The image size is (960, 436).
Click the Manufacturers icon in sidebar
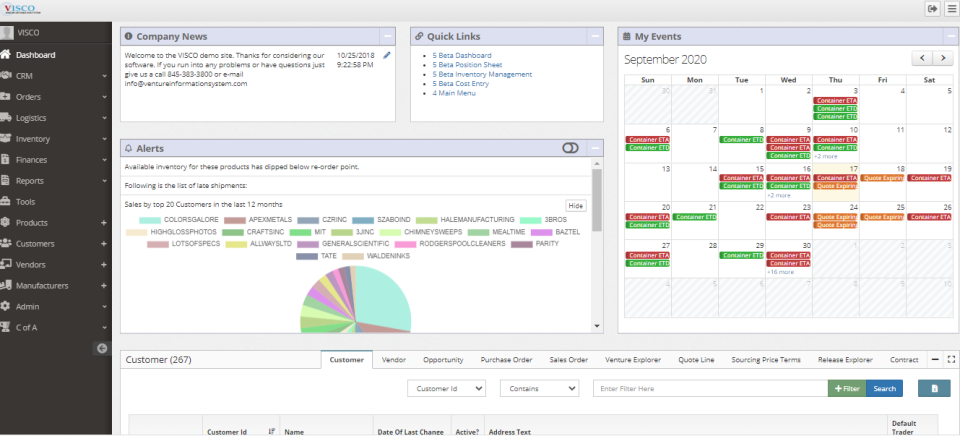[x=6, y=285]
